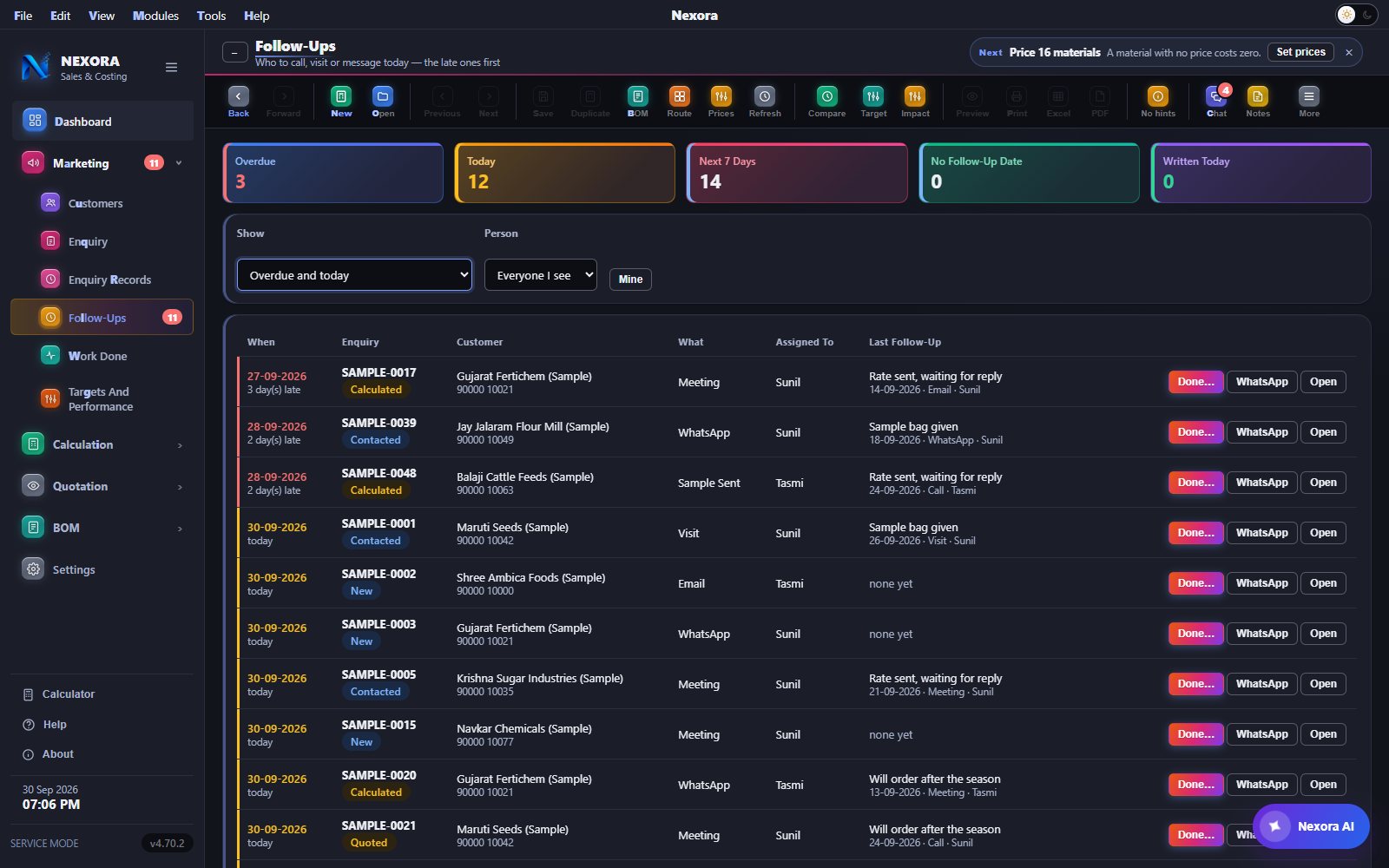Expand the BOM sidebar section

102,528
